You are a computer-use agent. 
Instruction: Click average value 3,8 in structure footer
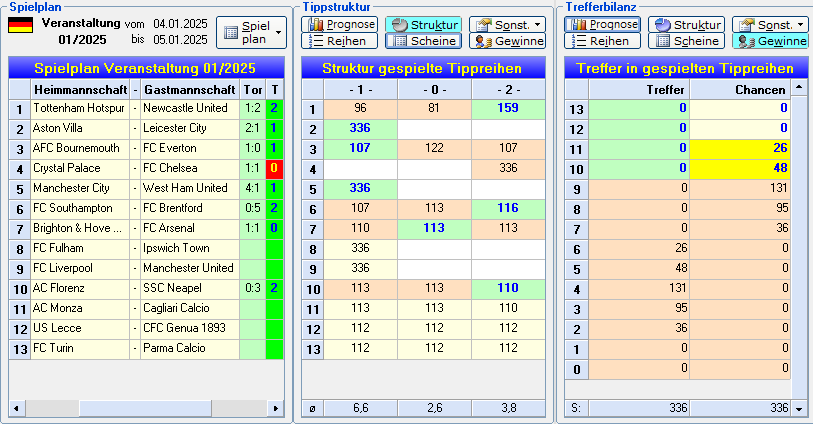pyautogui.click(x=508, y=408)
